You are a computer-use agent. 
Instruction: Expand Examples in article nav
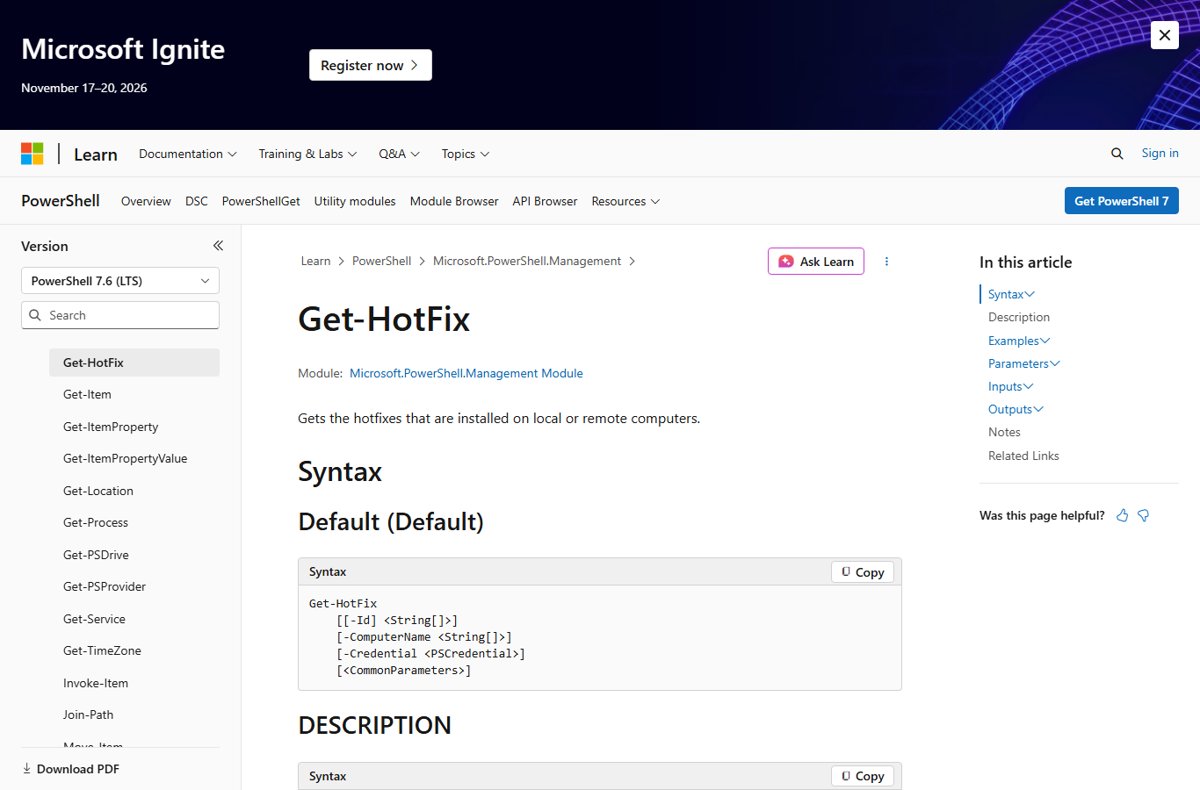coord(1019,341)
